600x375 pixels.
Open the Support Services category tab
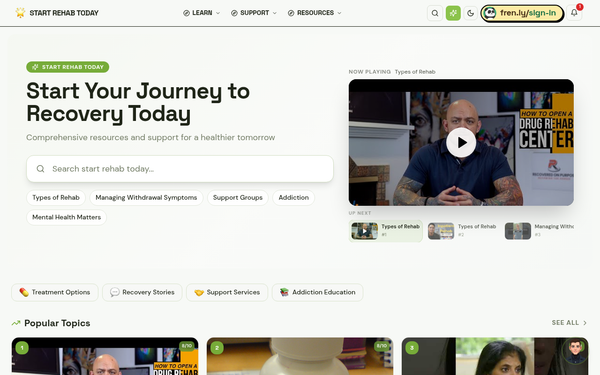[x=227, y=292]
